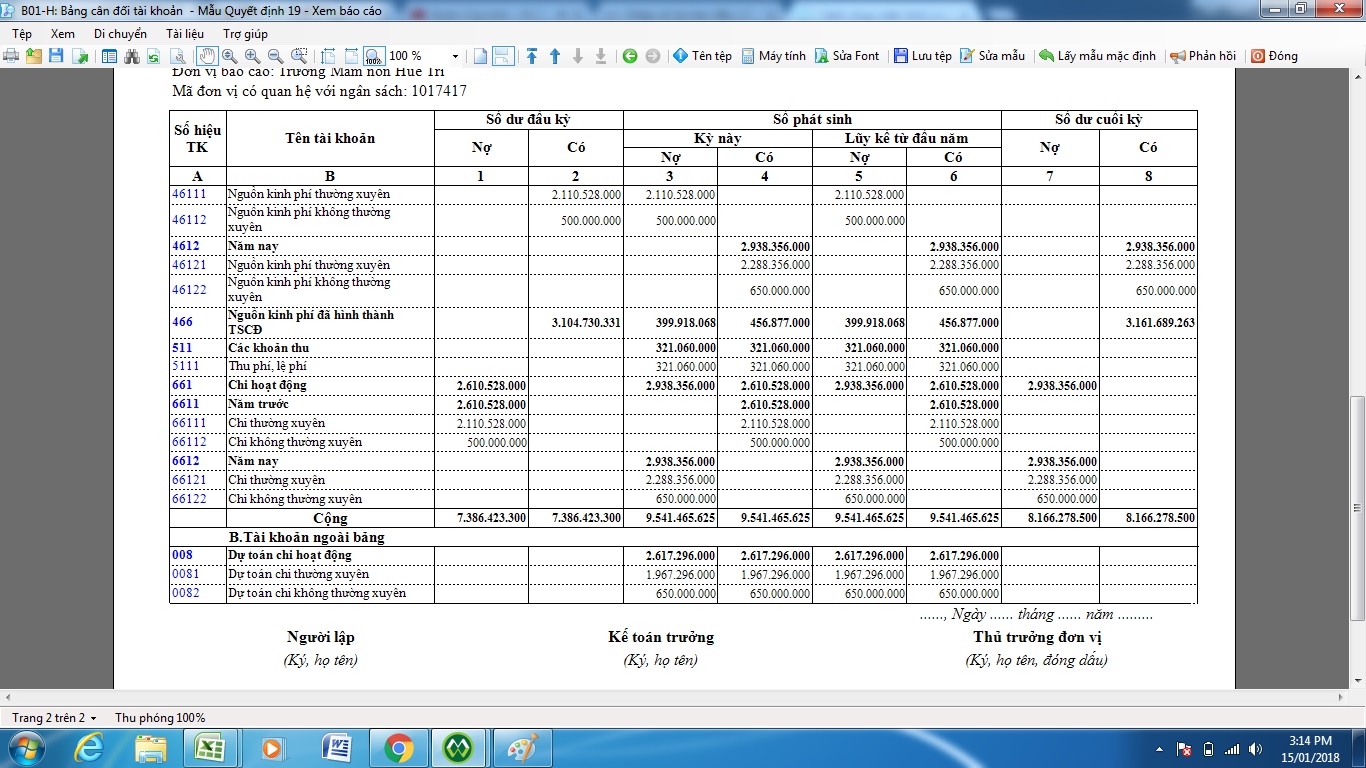
Task: Open account link 46112
Action: point(189,220)
